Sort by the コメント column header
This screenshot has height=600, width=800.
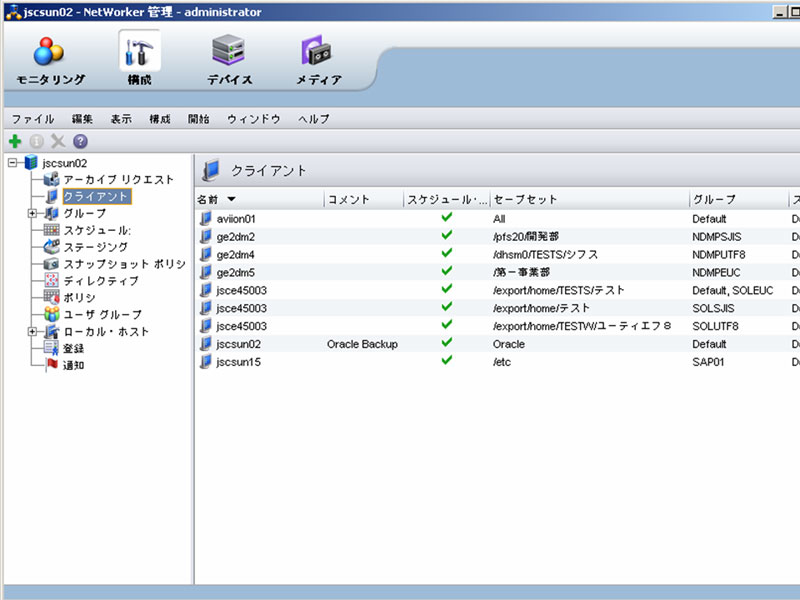(364, 199)
